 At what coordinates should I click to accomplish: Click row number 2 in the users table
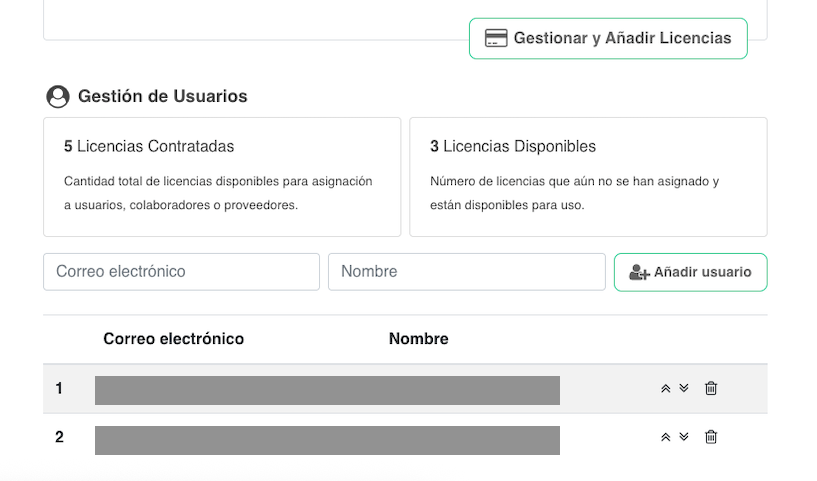click(59, 437)
